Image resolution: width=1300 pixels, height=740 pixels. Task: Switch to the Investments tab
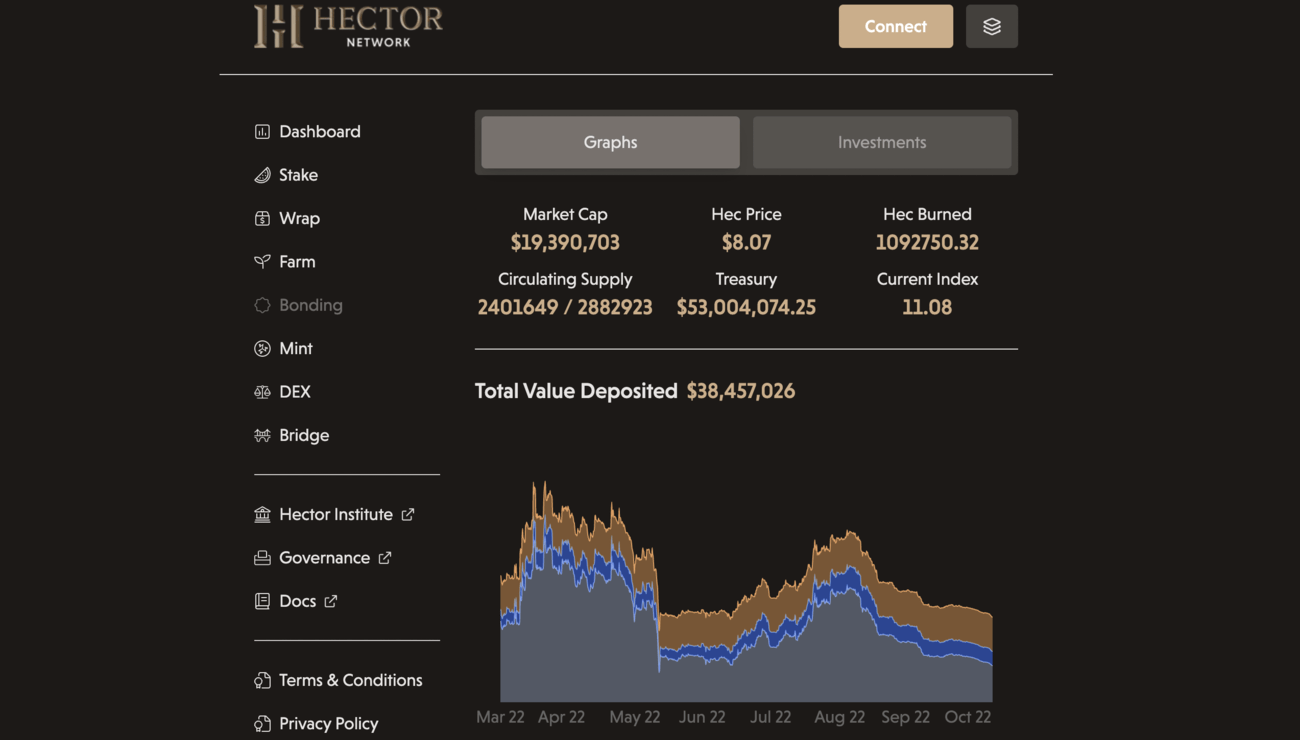pyautogui.click(x=882, y=142)
